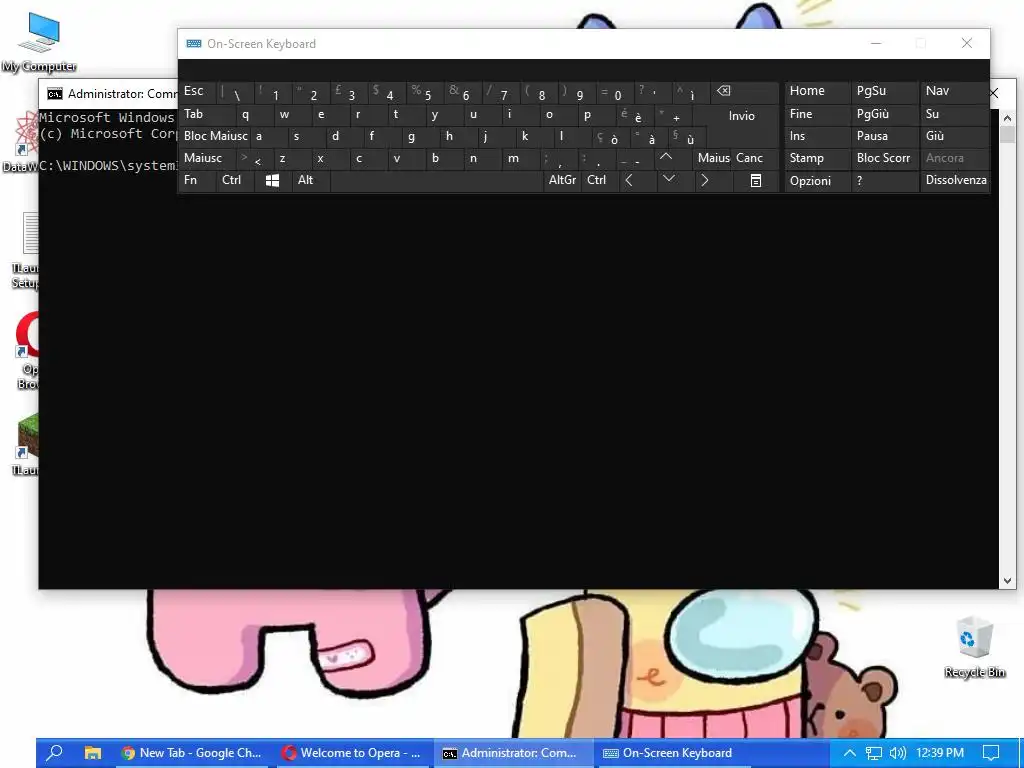The width and height of the screenshot is (1024, 768).
Task: Click Command Prompt scrollbar down arrow
Action: 1006,580
